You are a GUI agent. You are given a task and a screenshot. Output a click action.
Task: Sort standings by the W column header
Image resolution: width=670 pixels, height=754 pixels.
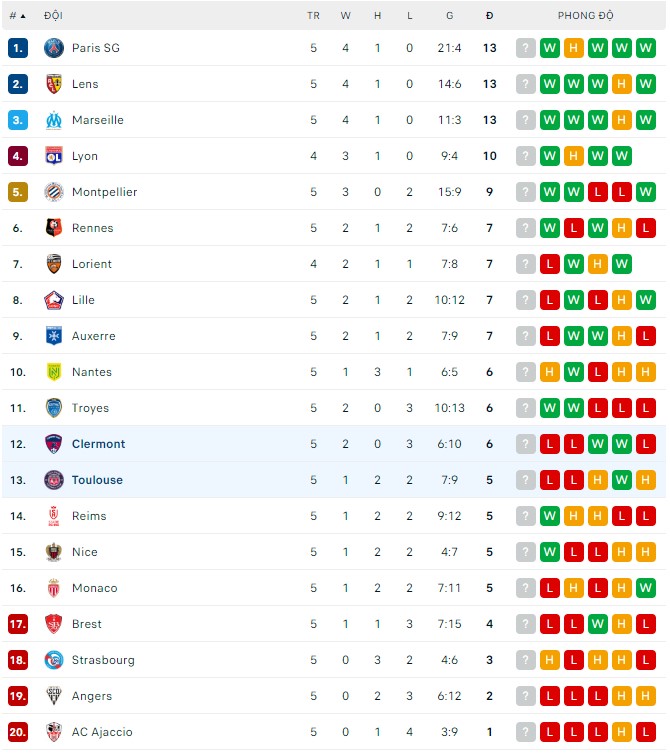click(x=345, y=16)
